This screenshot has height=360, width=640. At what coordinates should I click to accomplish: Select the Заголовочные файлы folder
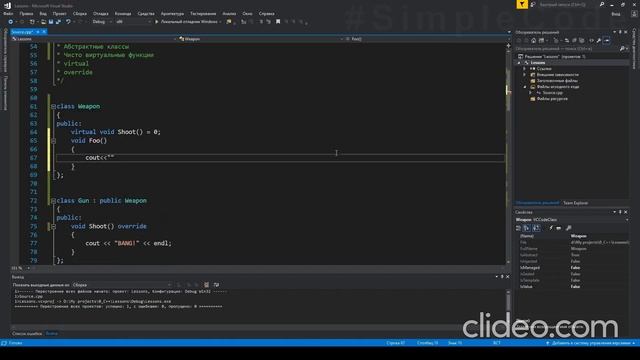click(x=554, y=81)
